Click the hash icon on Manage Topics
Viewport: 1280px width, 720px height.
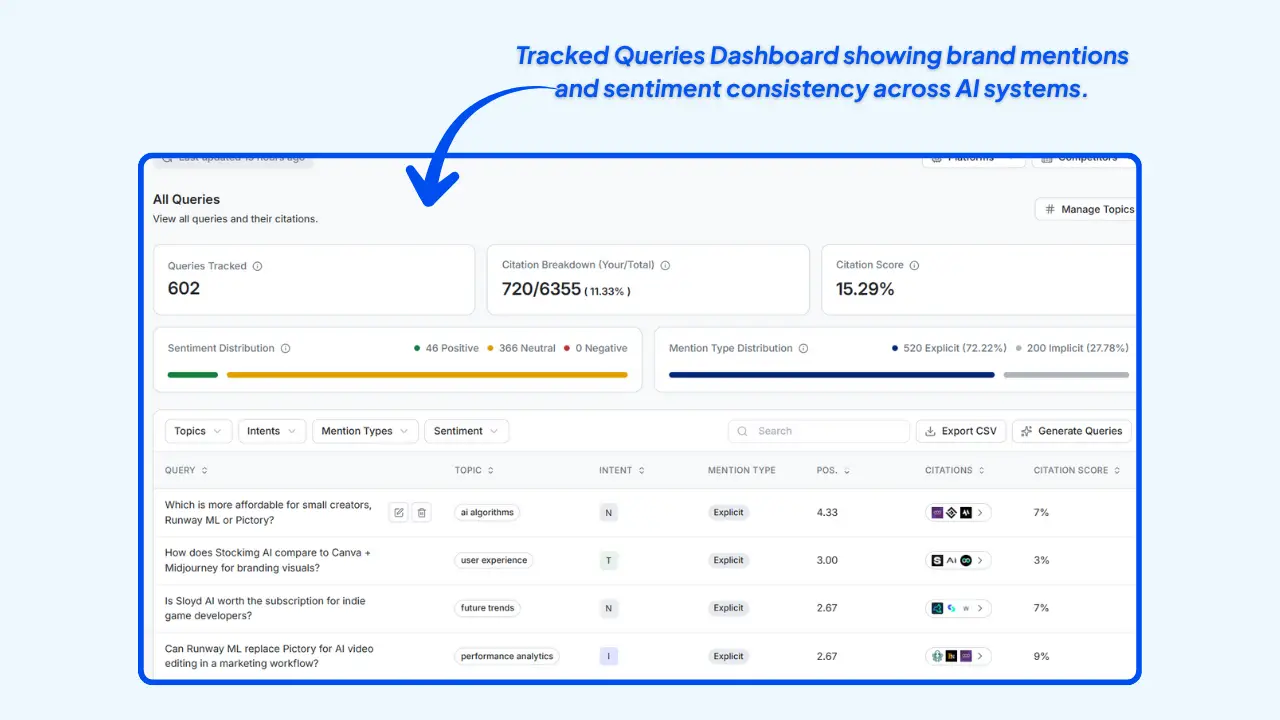(1049, 209)
